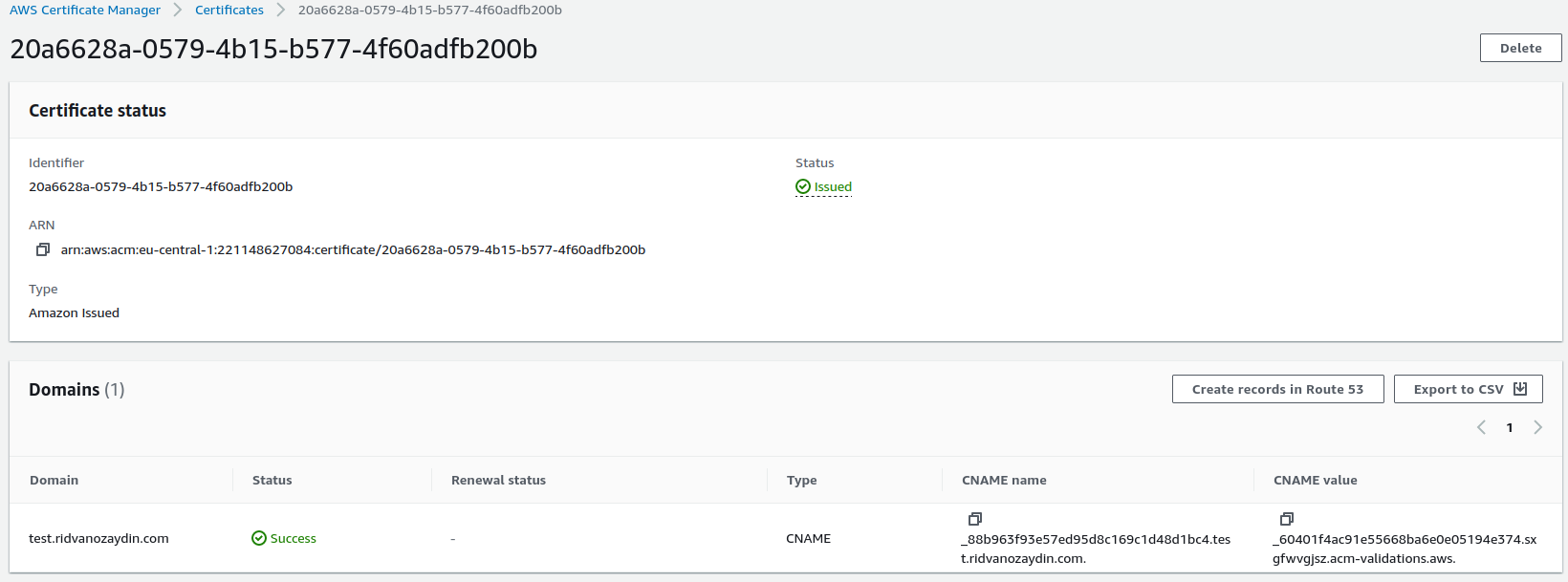Select page 1 in domains pagination
The width and height of the screenshot is (1568, 582).
[1510, 427]
